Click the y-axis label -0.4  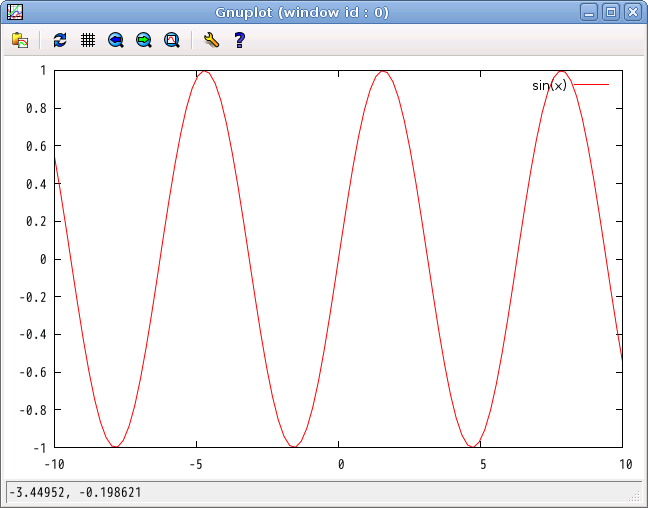33,335
